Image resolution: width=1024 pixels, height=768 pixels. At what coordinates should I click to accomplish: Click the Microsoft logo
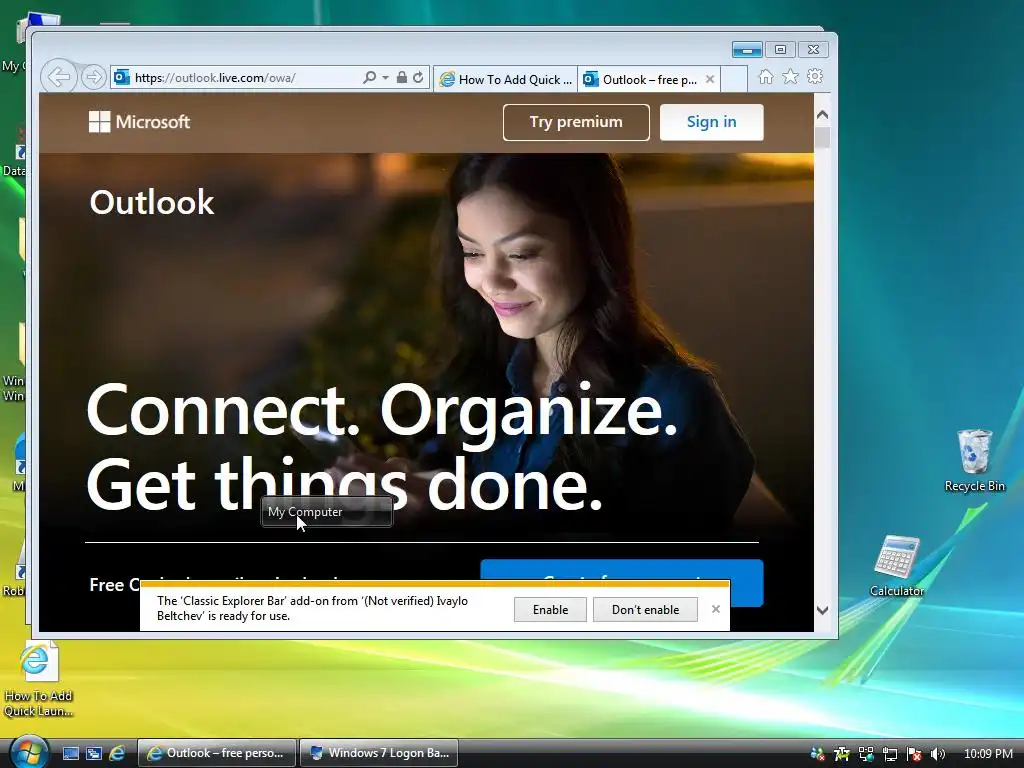139,121
